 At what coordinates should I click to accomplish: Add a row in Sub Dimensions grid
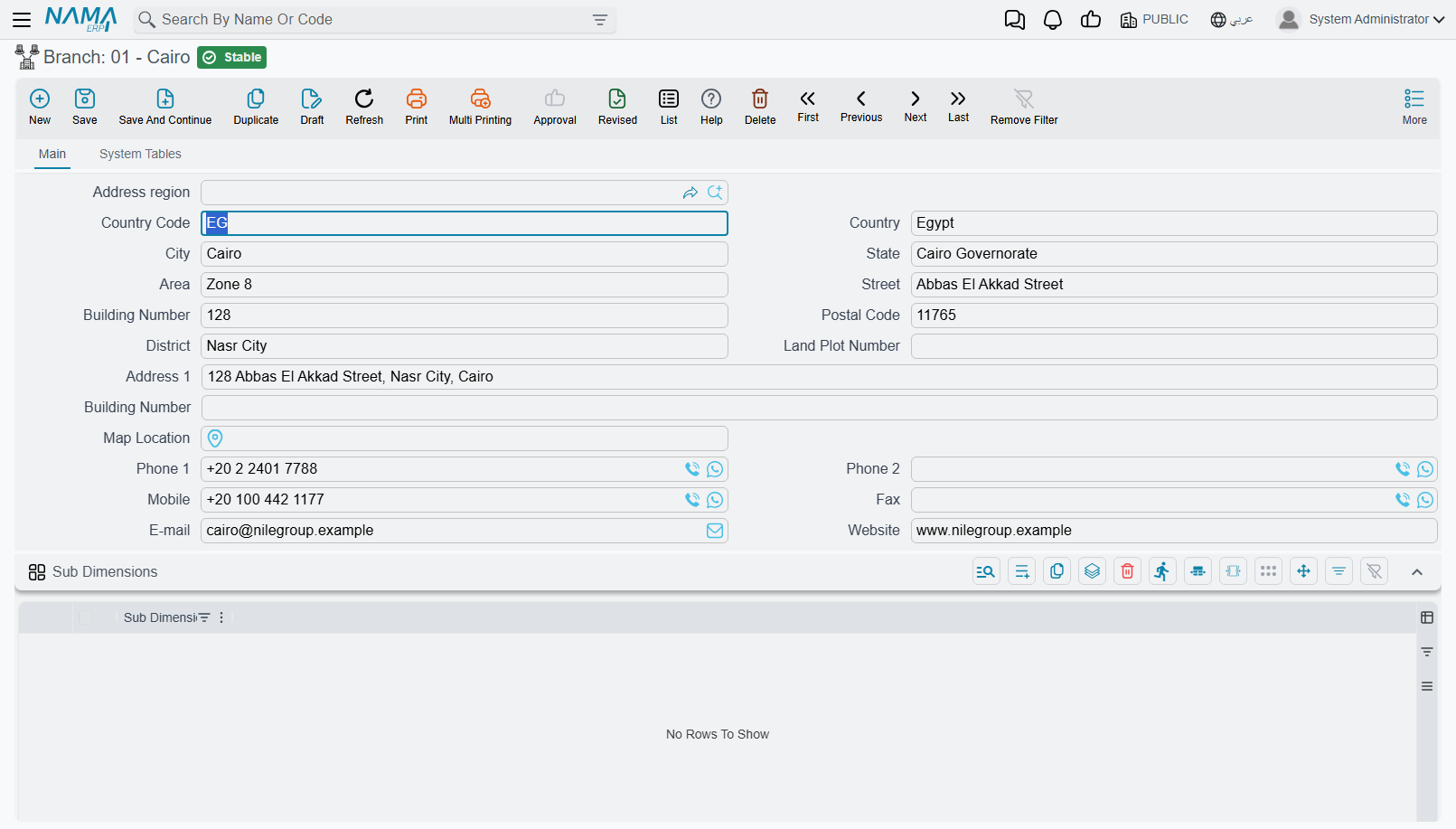pos(1022,571)
